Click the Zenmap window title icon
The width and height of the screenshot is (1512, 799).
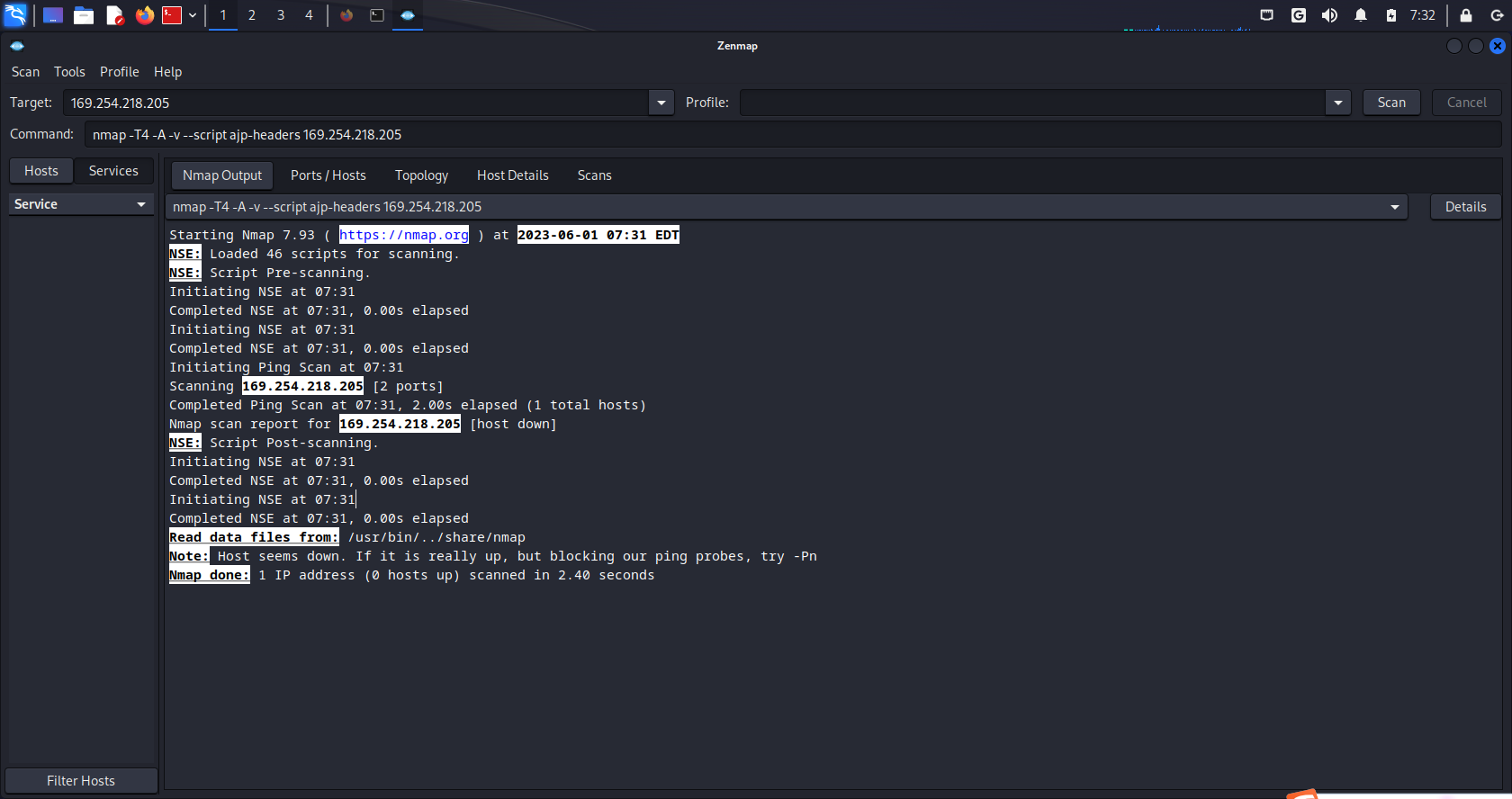pyautogui.click(x=17, y=46)
